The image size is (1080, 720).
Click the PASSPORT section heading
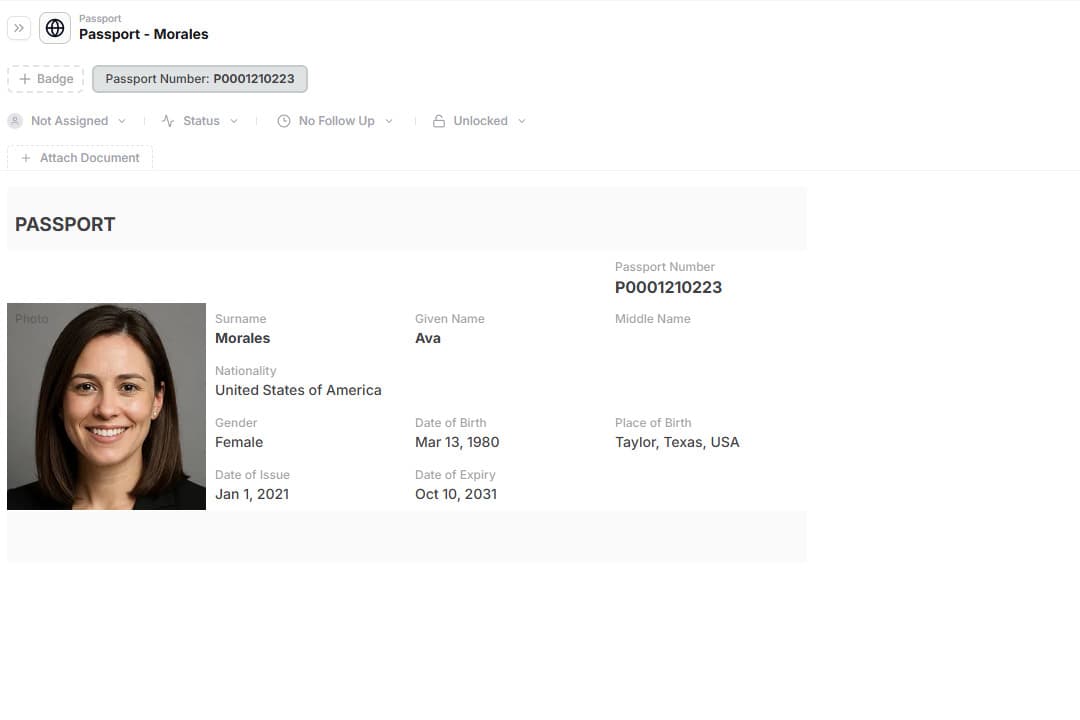click(65, 225)
